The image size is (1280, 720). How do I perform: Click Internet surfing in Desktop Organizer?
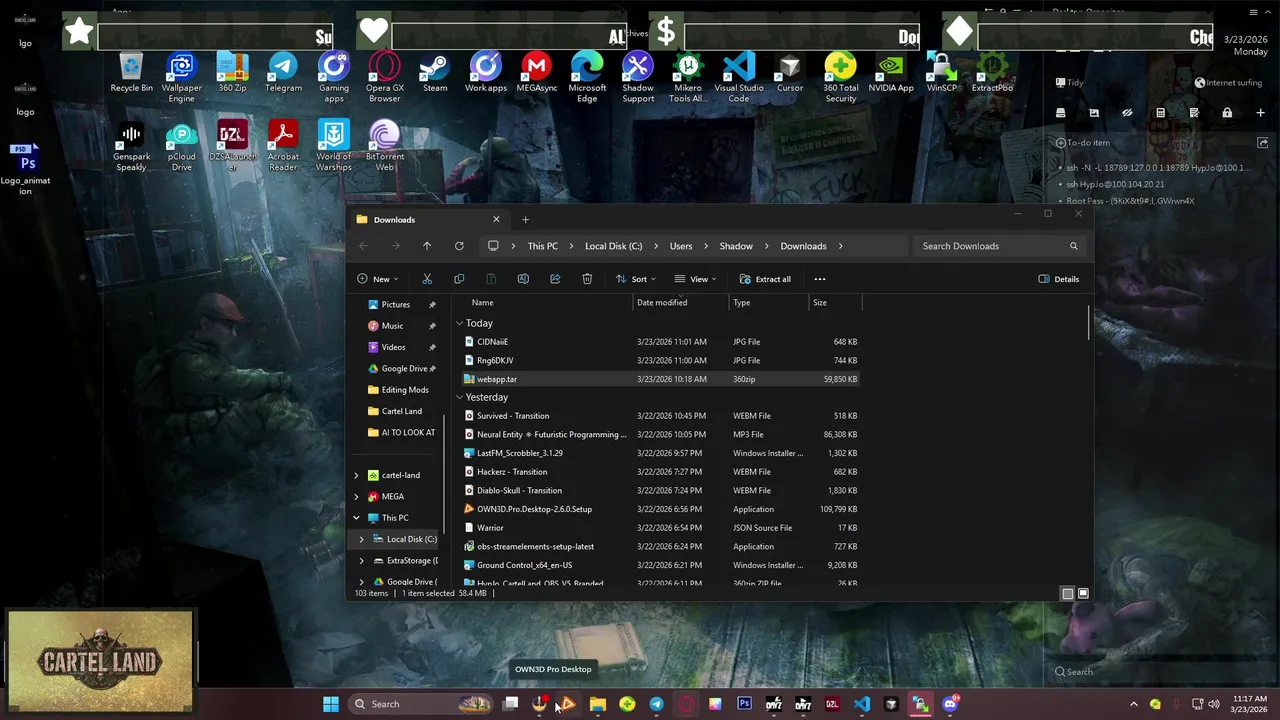click(x=1229, y=83)
